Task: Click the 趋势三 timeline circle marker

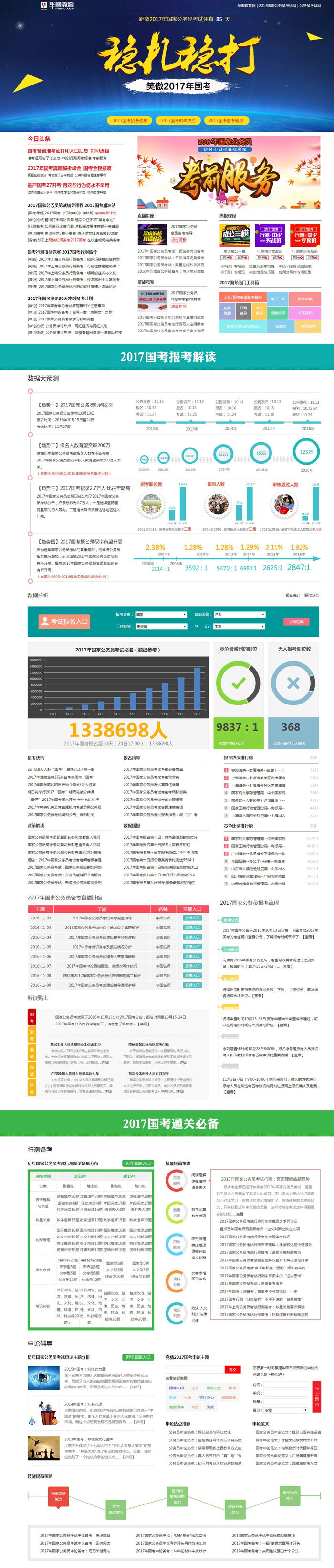Action: pos(31,477)
